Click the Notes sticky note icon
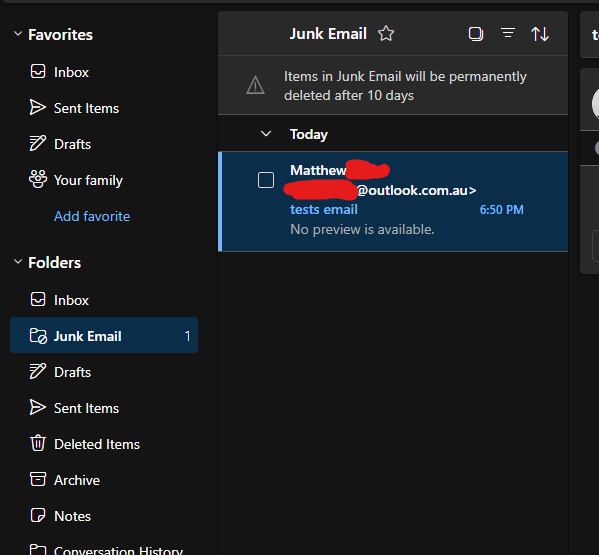The height and width of the screenshot is (555, 599). click(38, 515)
